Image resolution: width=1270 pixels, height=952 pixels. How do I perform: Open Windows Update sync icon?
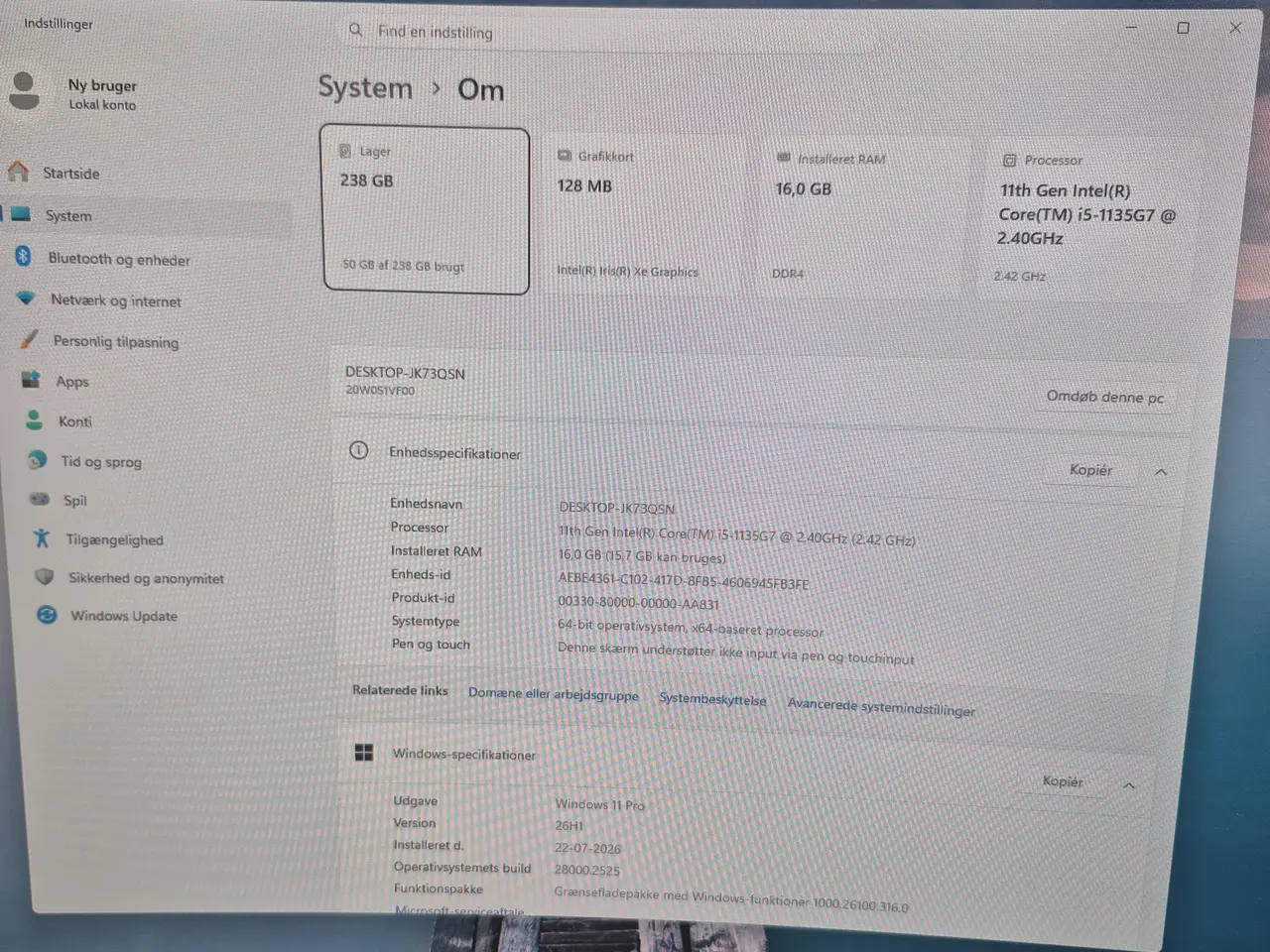[x=46, y=615]
